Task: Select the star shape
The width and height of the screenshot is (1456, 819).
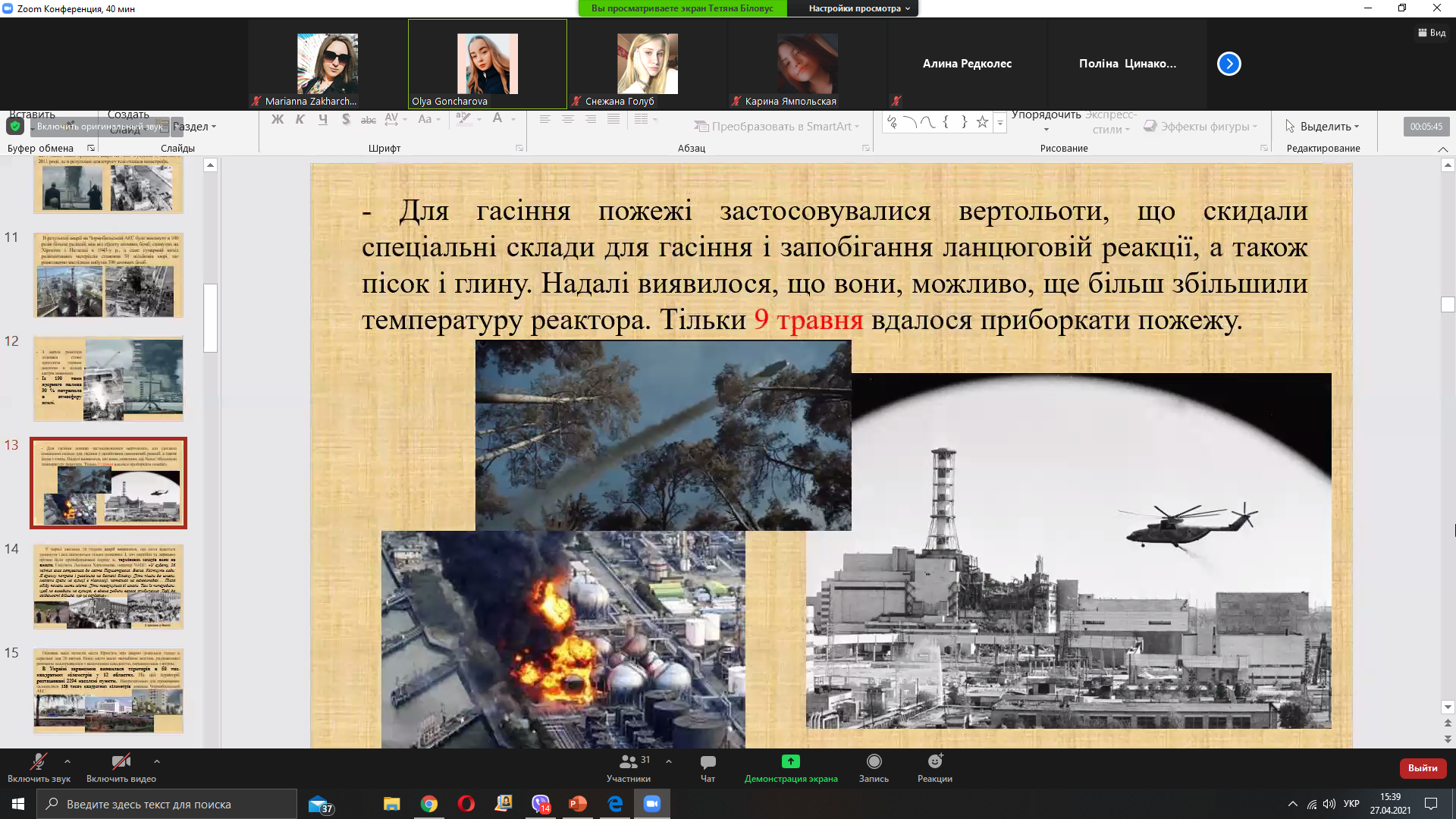Action: point(982,121)
